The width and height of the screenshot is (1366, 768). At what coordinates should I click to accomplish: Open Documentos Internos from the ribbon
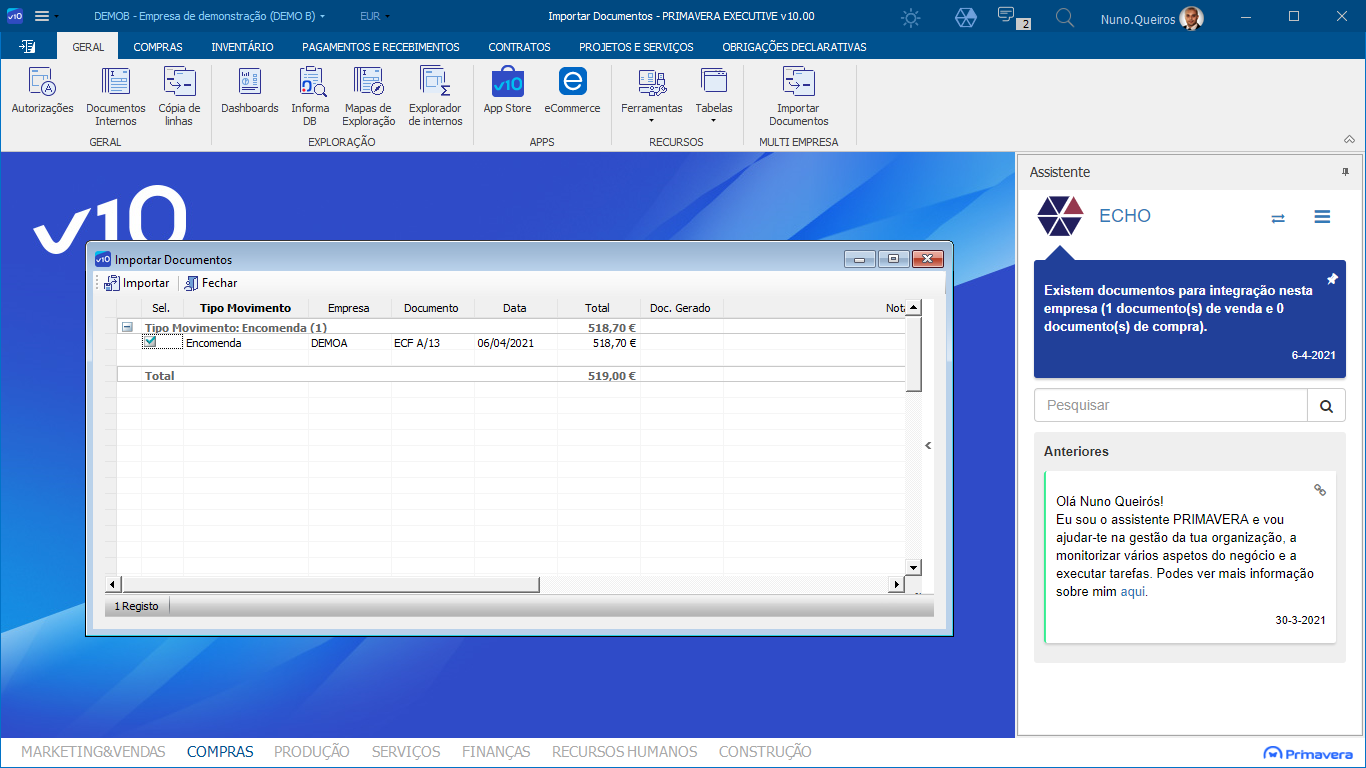[x=116, y=97]
